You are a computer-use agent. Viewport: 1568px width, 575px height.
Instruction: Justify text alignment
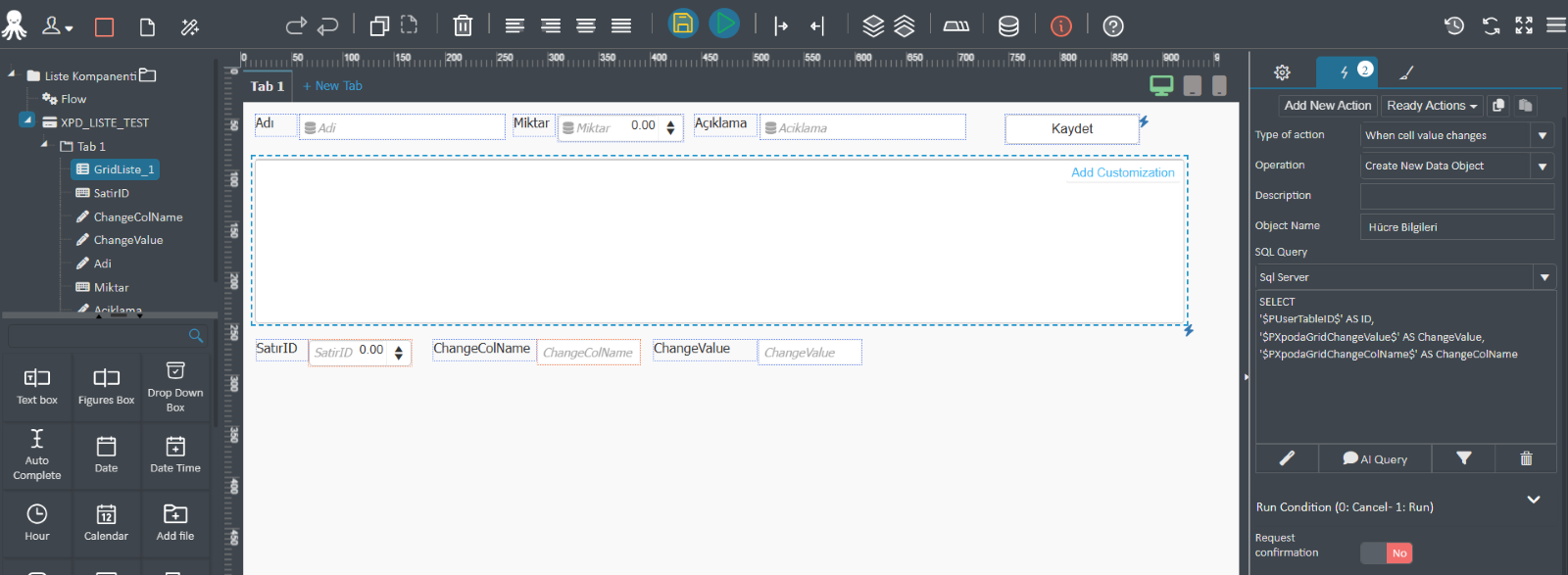point(621,26)
